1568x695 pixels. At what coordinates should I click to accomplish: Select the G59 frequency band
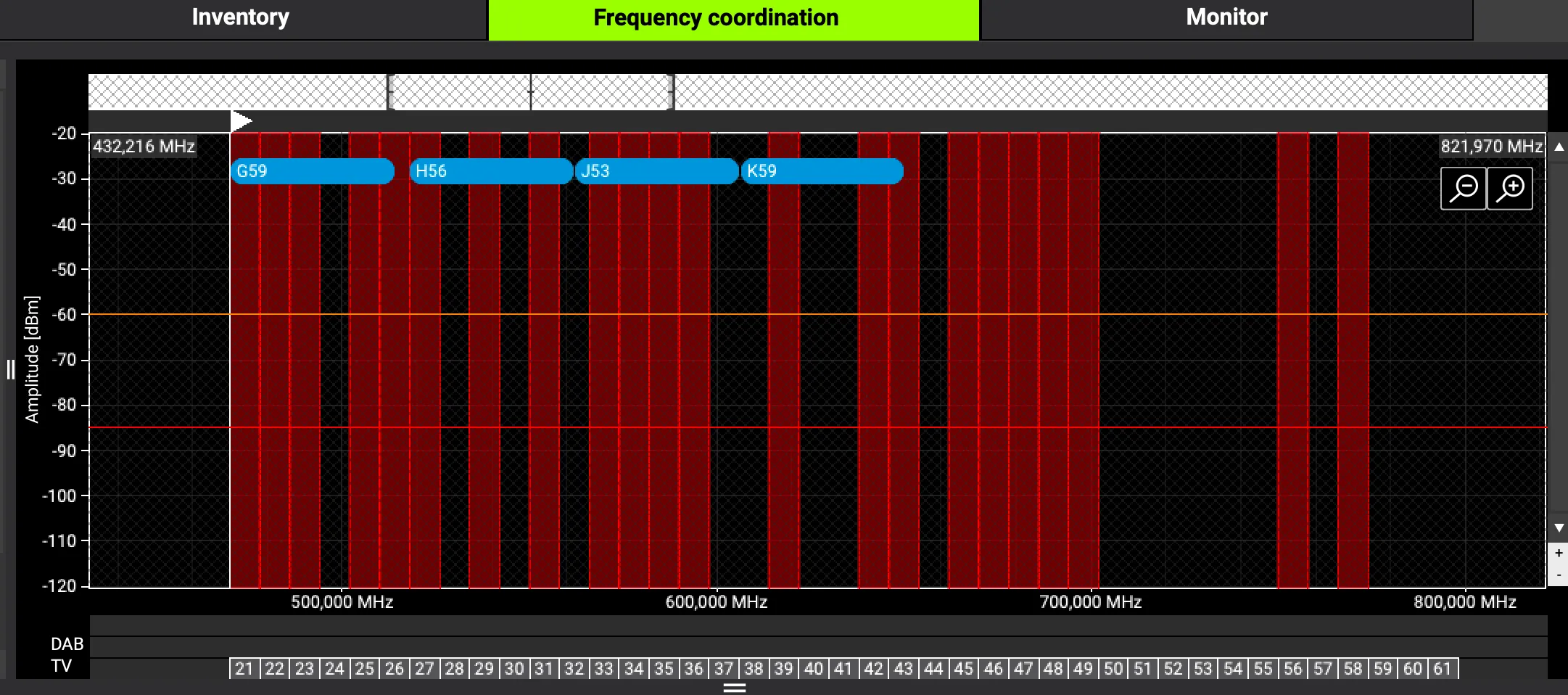click(313, 171)
